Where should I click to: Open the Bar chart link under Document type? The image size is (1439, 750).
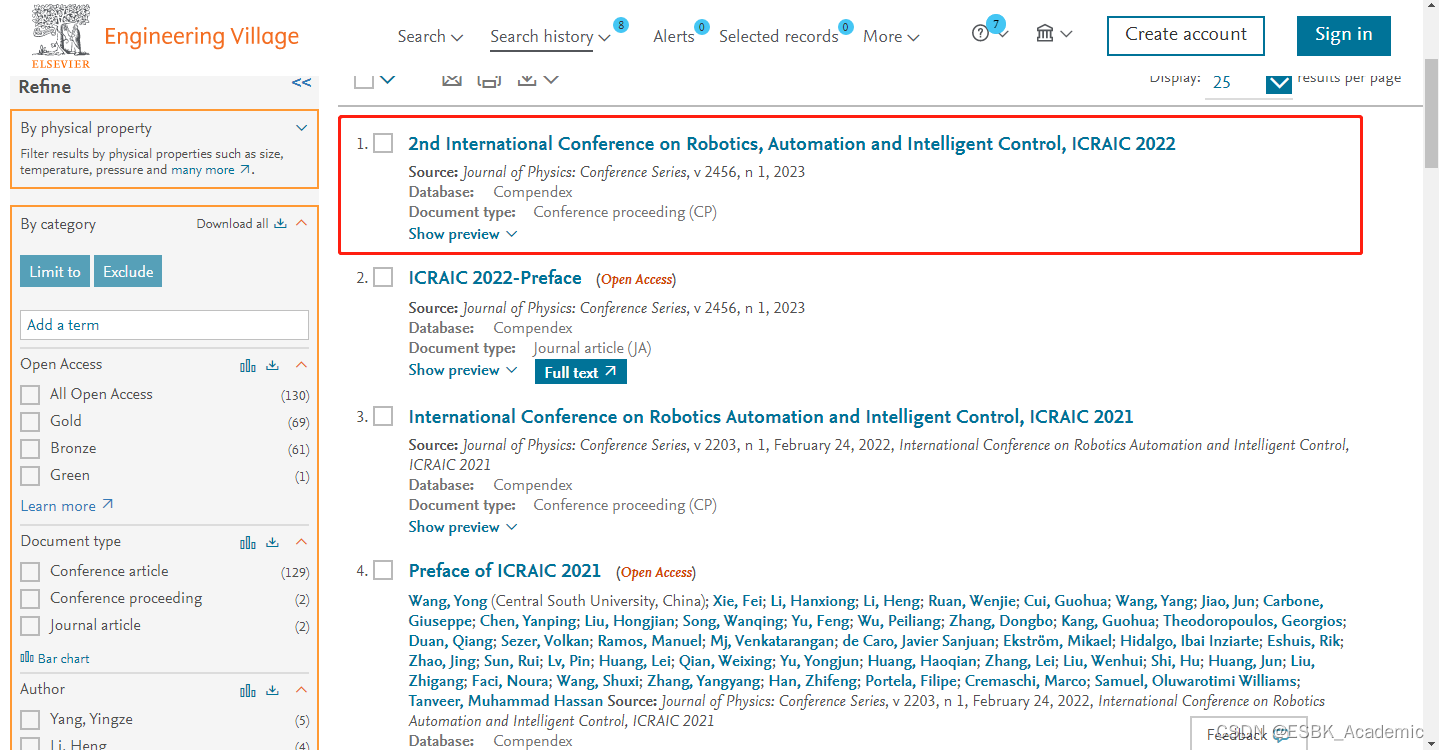pyautogui.click(x=55, y=658)
